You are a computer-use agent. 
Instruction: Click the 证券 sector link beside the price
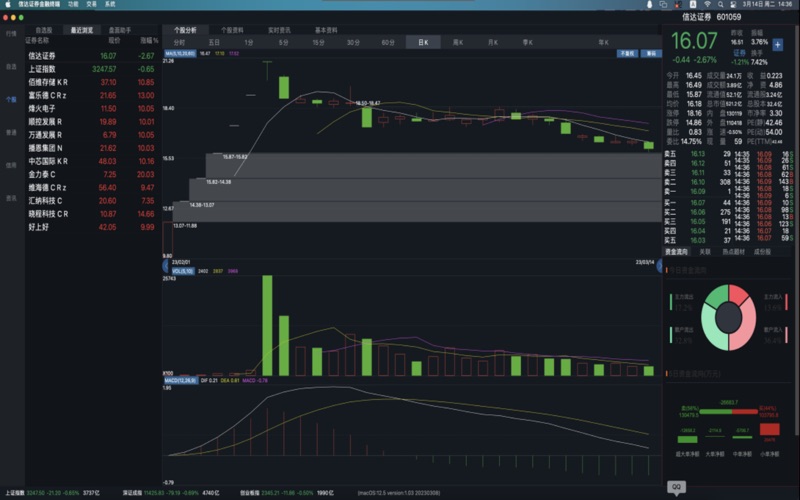click(739, 53)
